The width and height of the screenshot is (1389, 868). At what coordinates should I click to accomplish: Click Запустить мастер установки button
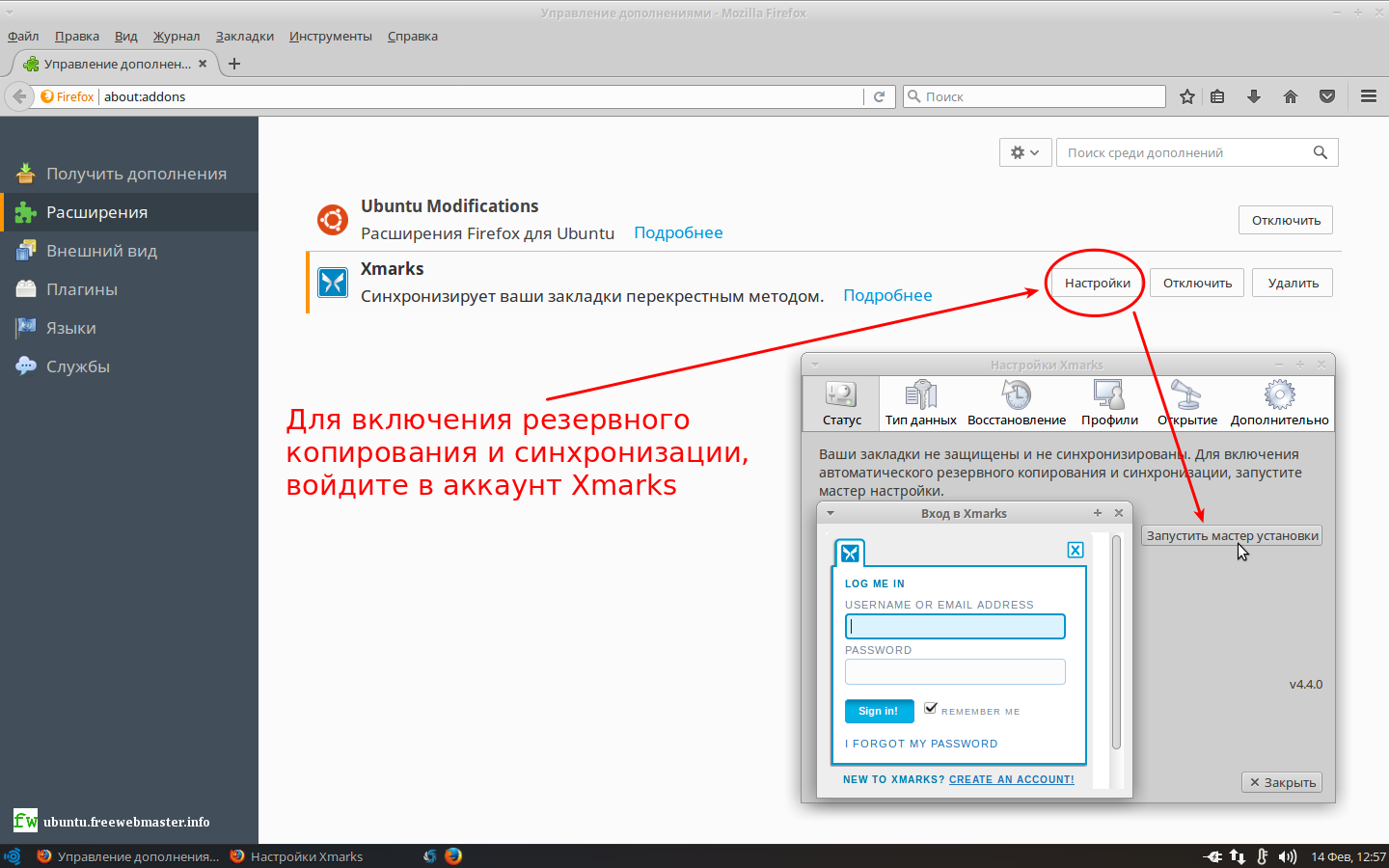coord(1232,535)
